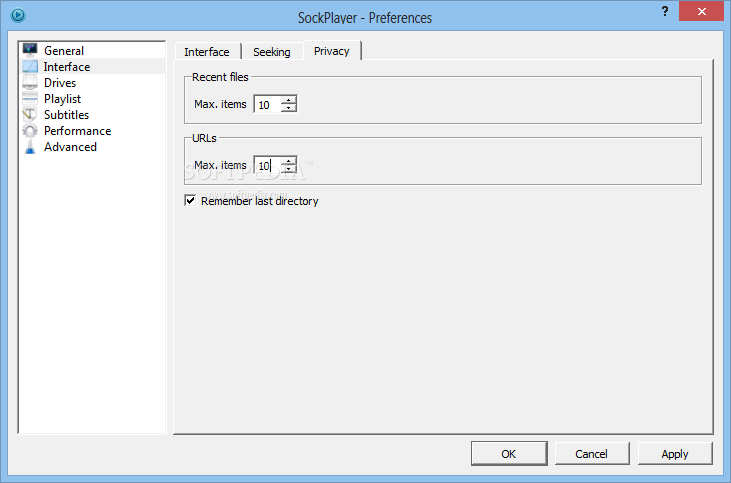Increase URLs max items value
The image size is (731, 483).
pyautogui.click(x=289, y=161)
